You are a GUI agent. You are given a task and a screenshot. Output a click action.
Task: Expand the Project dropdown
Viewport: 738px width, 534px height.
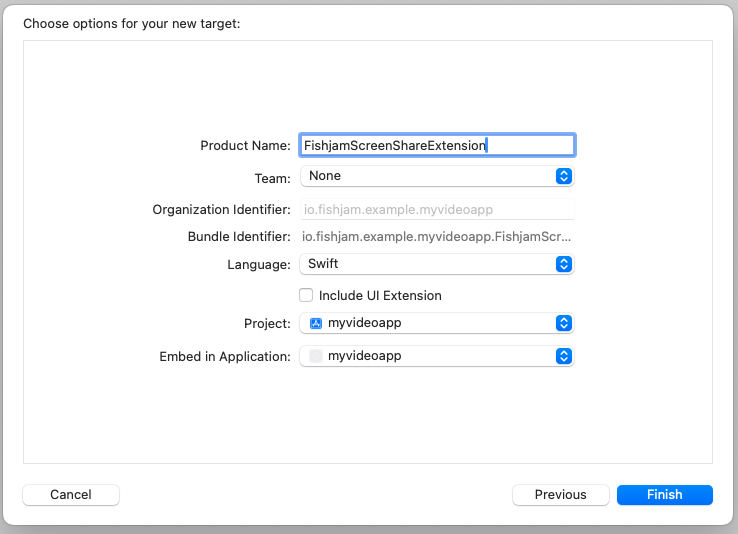[436, 323]
